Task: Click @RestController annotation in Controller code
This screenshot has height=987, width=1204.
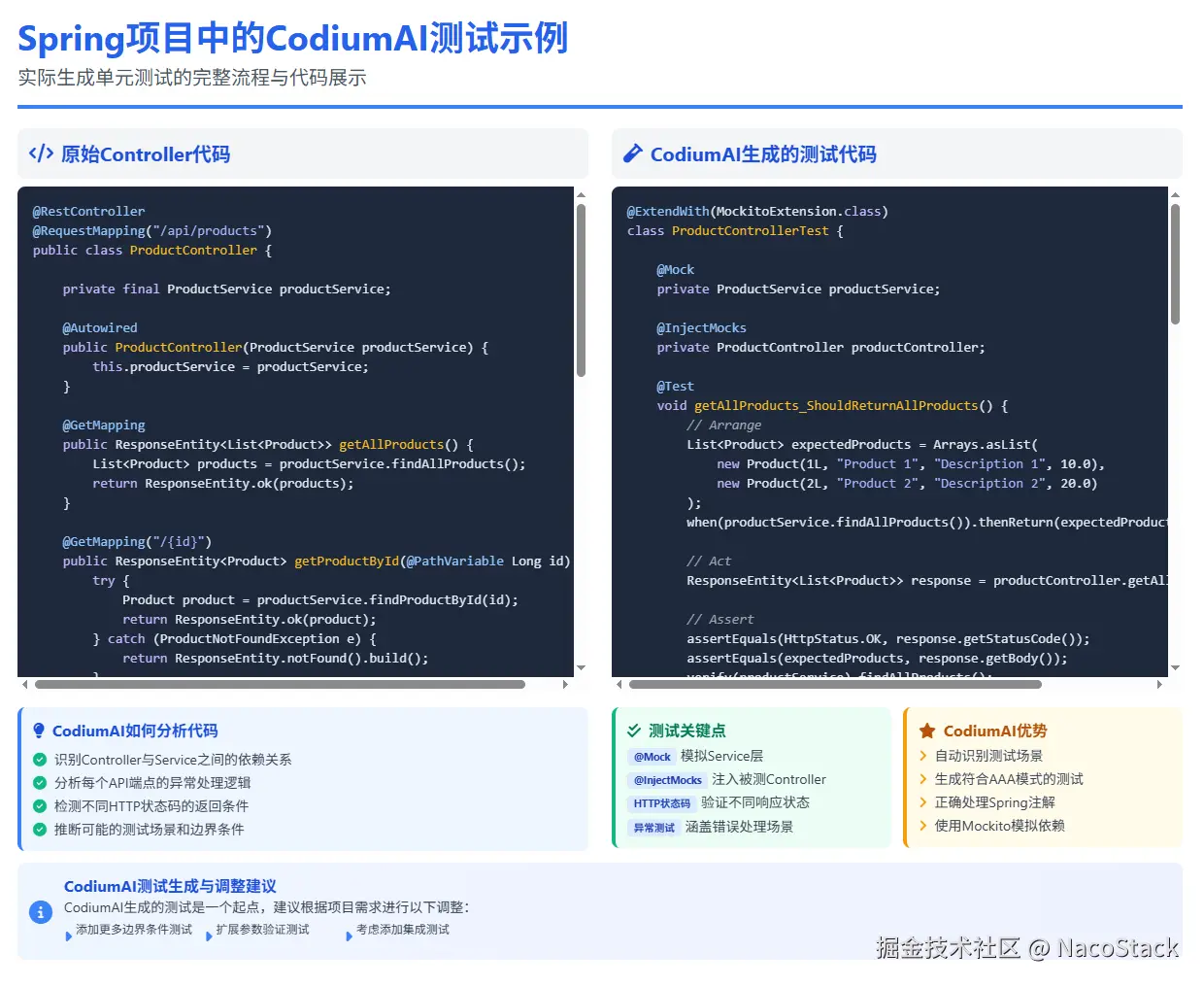Action: click(x=88, y=211)
